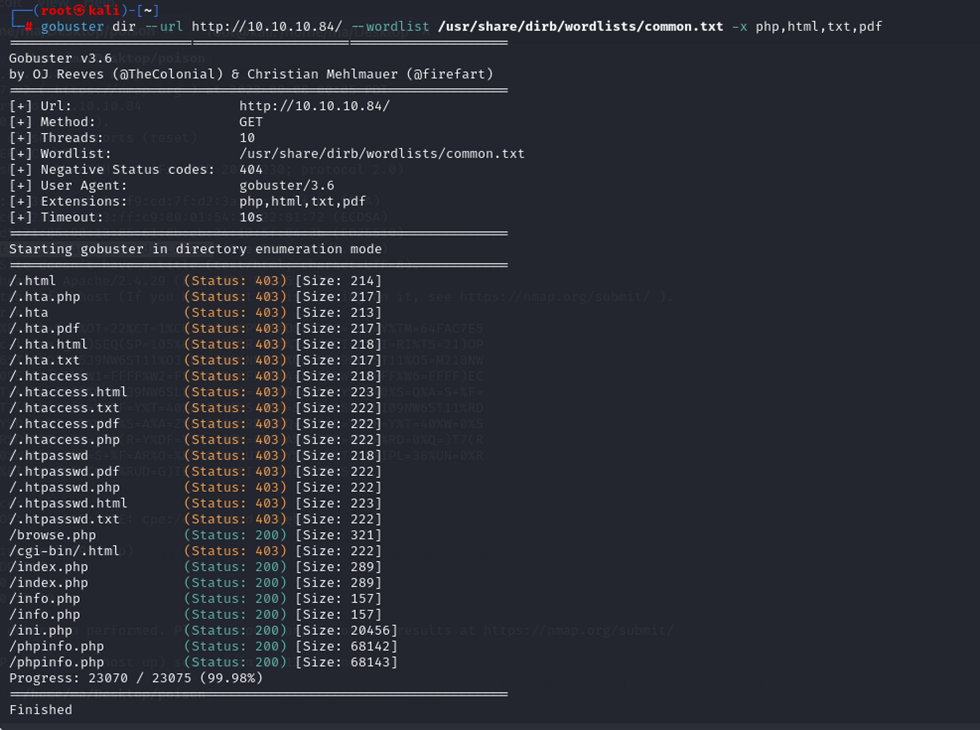Click the Timeout value 10s
The width and height of the screenshot is (980, 730).
click(251, 217)
